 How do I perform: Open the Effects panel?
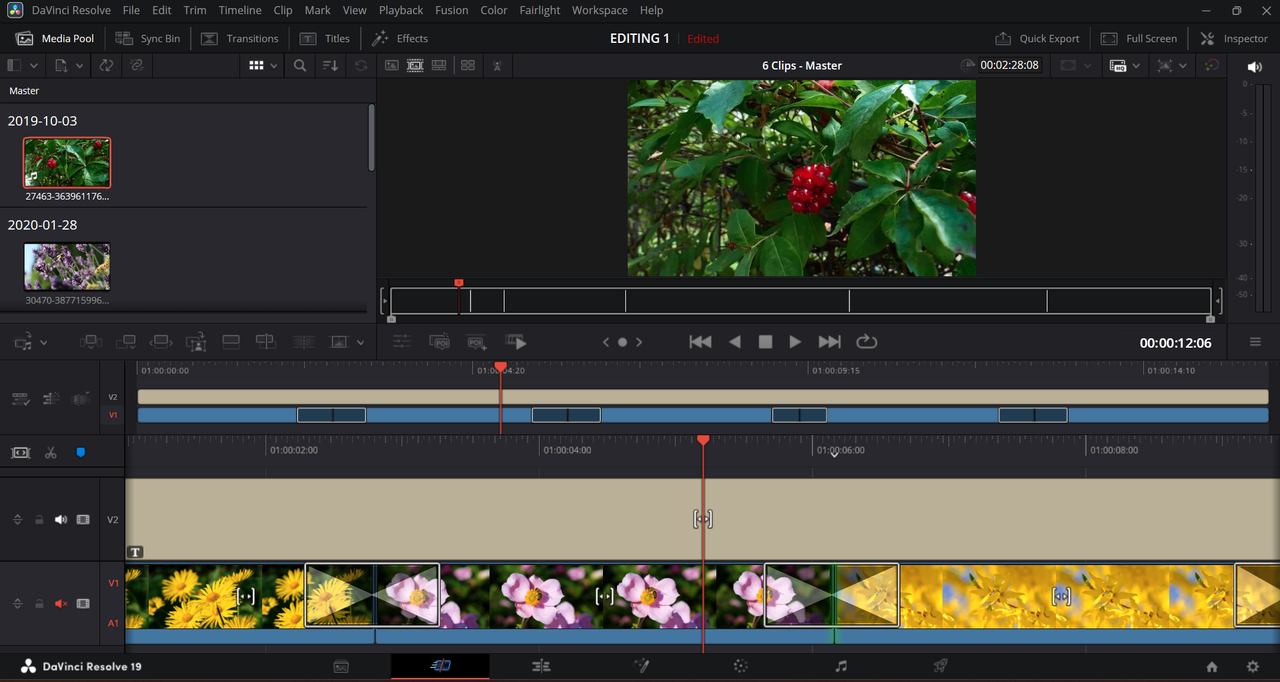(x=400, y=38)
